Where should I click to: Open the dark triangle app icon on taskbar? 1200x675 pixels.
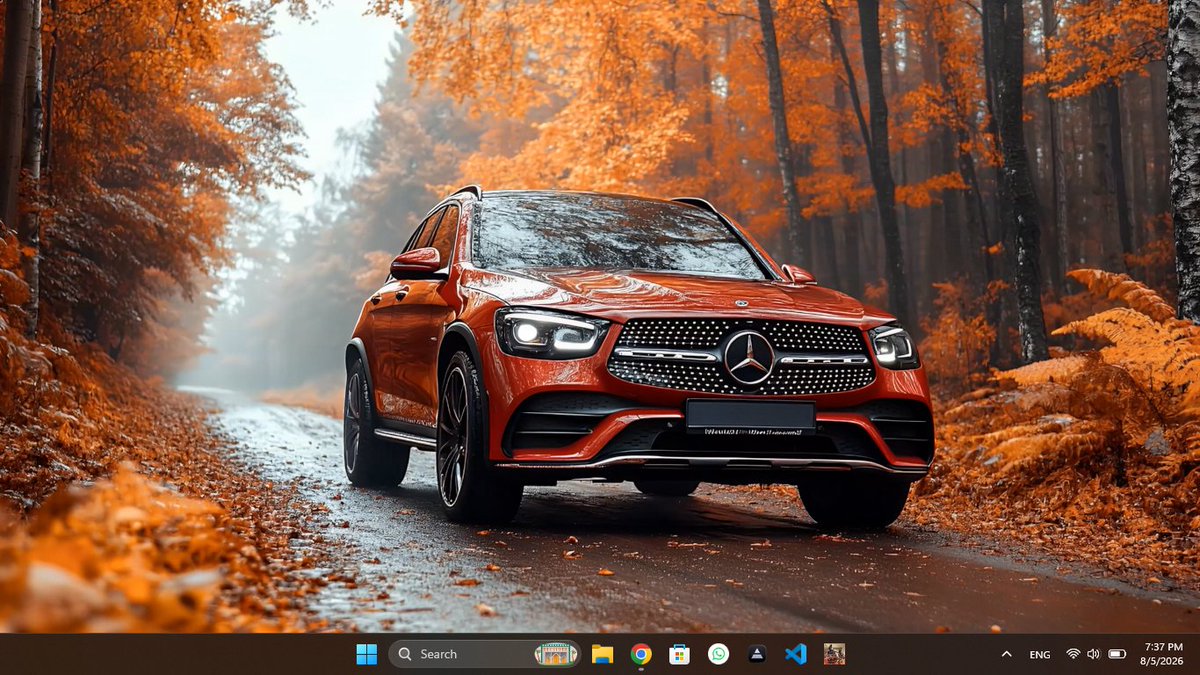click(x=757, y=654)
